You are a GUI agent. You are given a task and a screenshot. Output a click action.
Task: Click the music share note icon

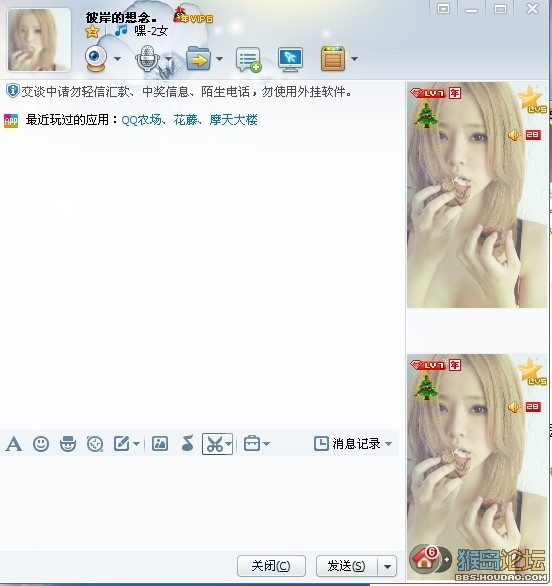[x=187, y=443]
